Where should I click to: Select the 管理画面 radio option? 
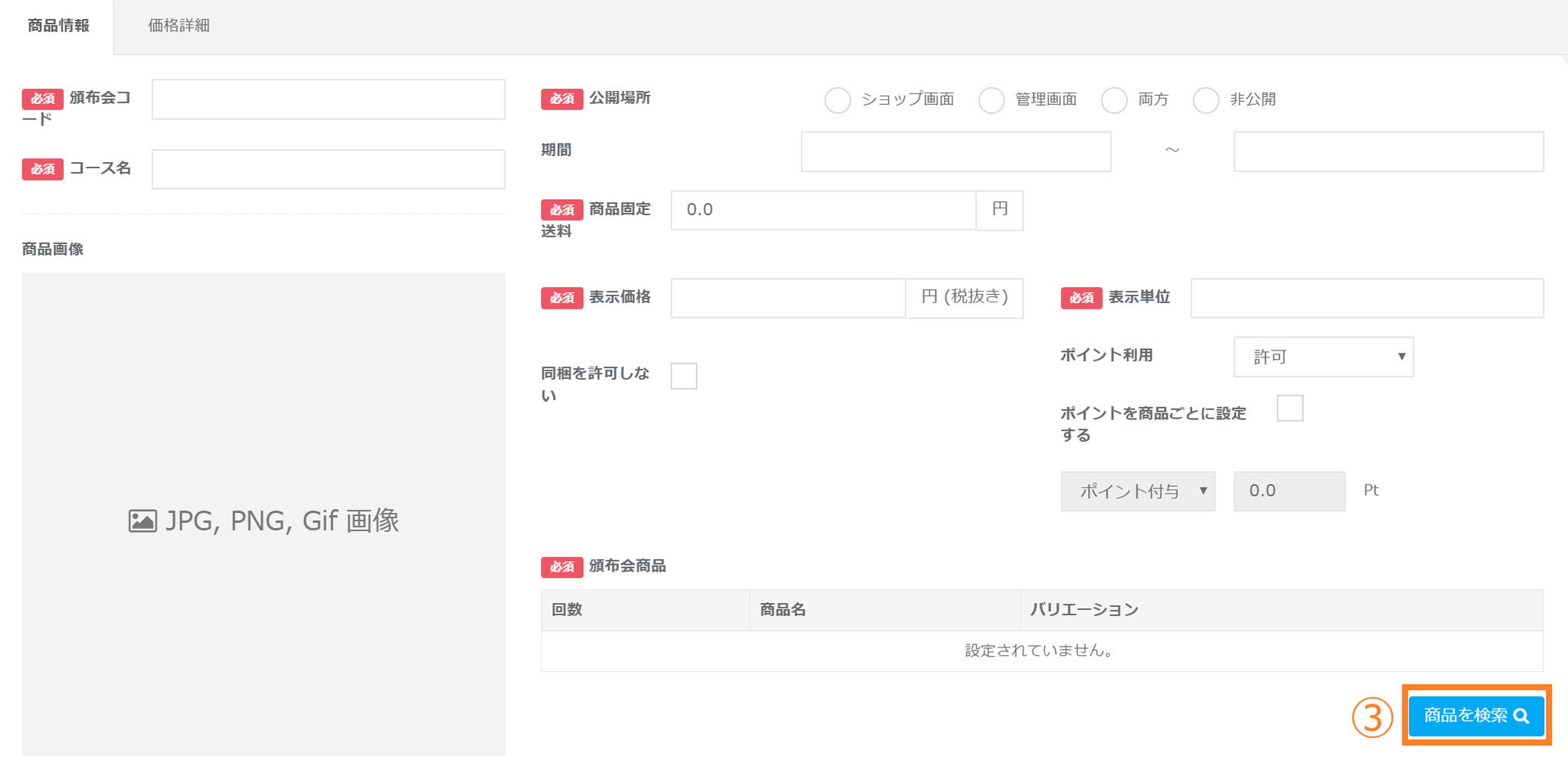tap(991, 100)
